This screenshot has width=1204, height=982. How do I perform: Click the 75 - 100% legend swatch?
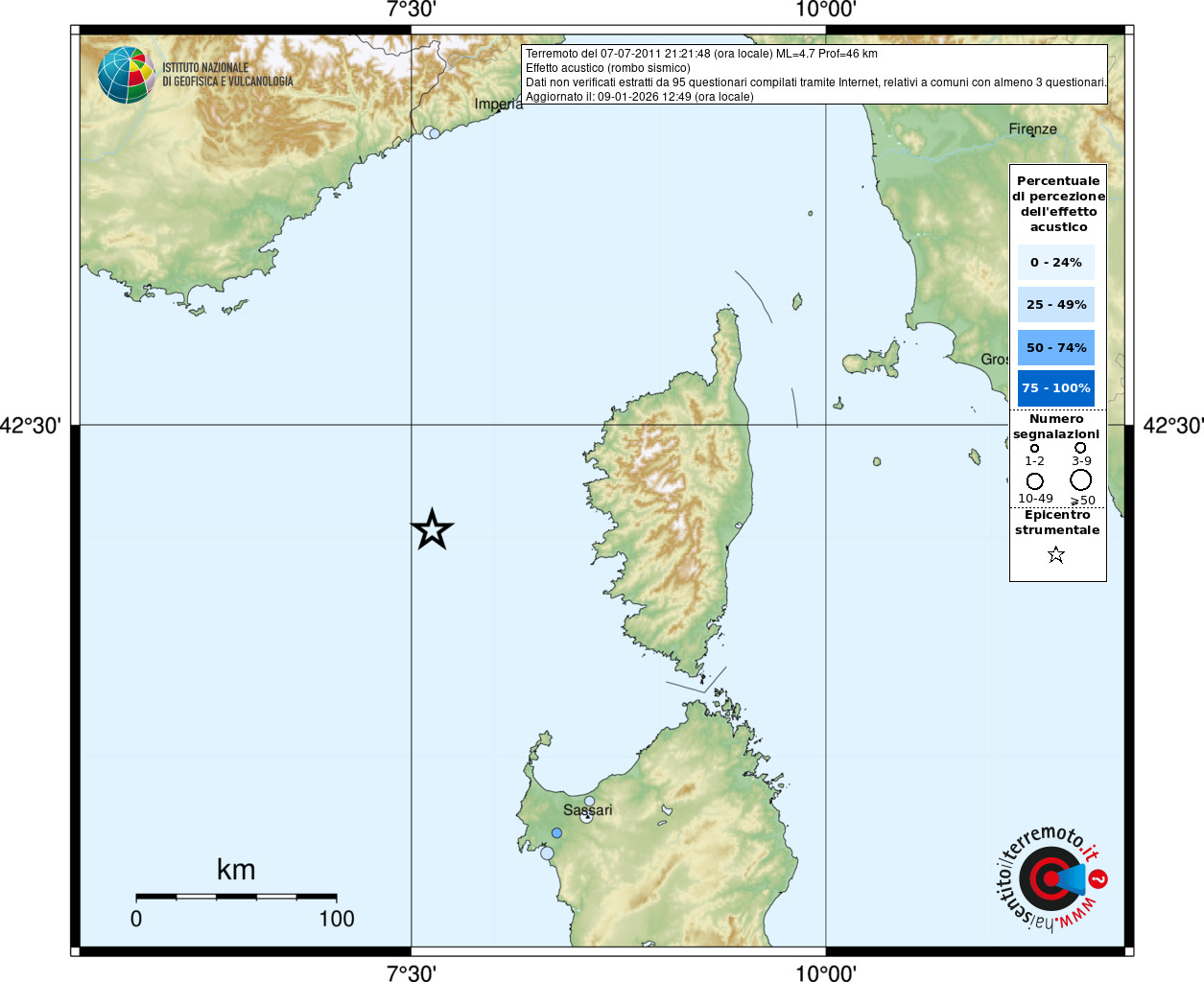point(1055,388)
